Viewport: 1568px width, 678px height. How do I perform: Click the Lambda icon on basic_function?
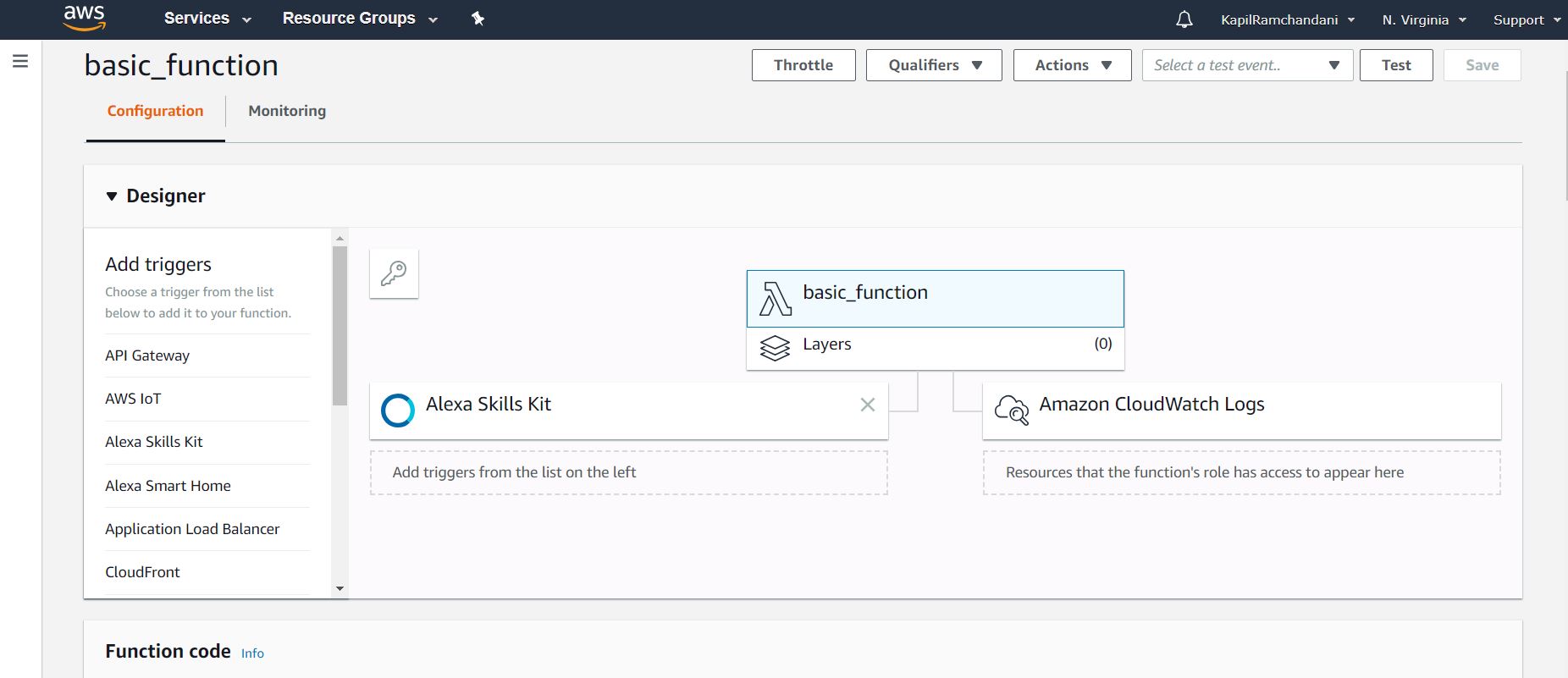(x=775, y=299)
